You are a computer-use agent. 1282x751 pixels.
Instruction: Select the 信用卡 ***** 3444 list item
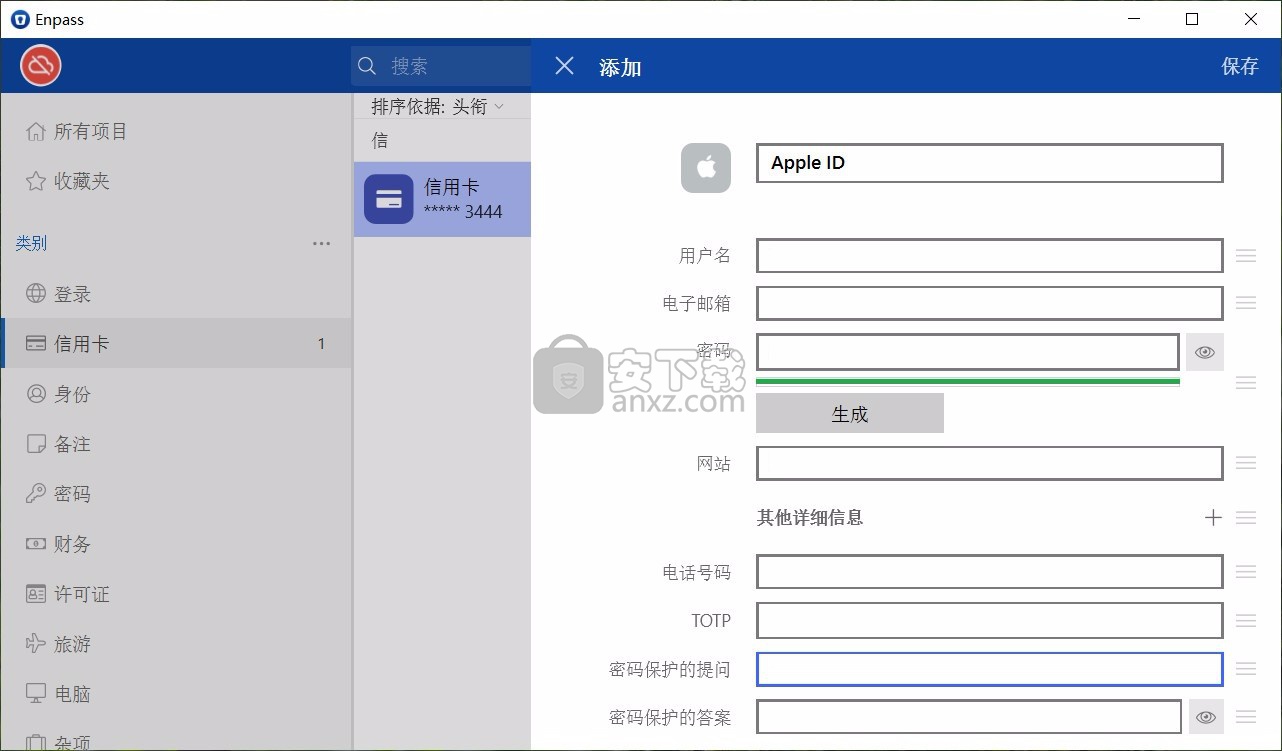442,199
